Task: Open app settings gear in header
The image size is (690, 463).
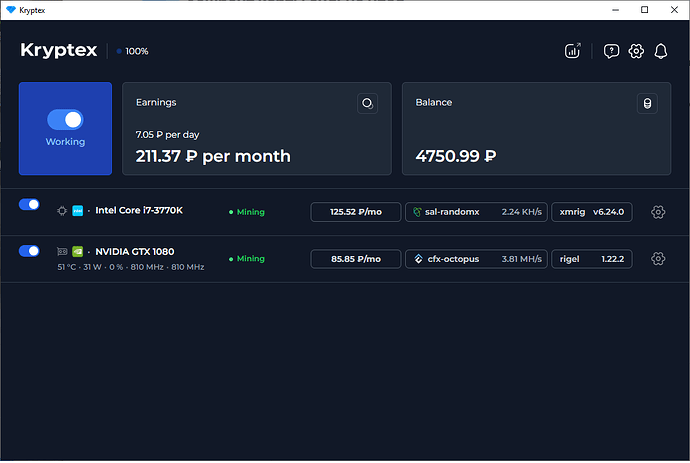Action: [636, 51]
